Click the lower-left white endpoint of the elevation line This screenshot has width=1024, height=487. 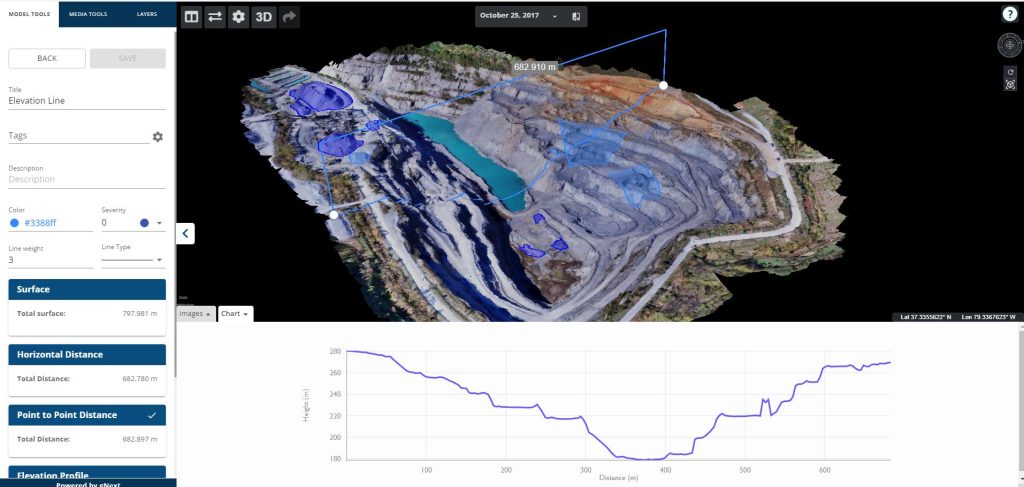coord(334,214)
